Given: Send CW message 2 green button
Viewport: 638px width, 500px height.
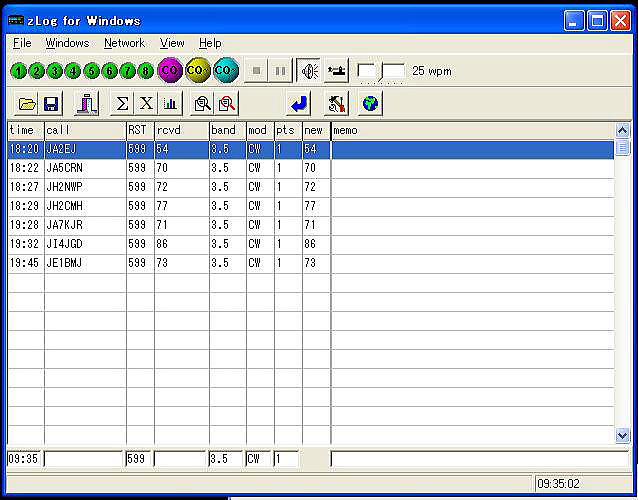Looking at the screenshot, I should click(37, 71).
